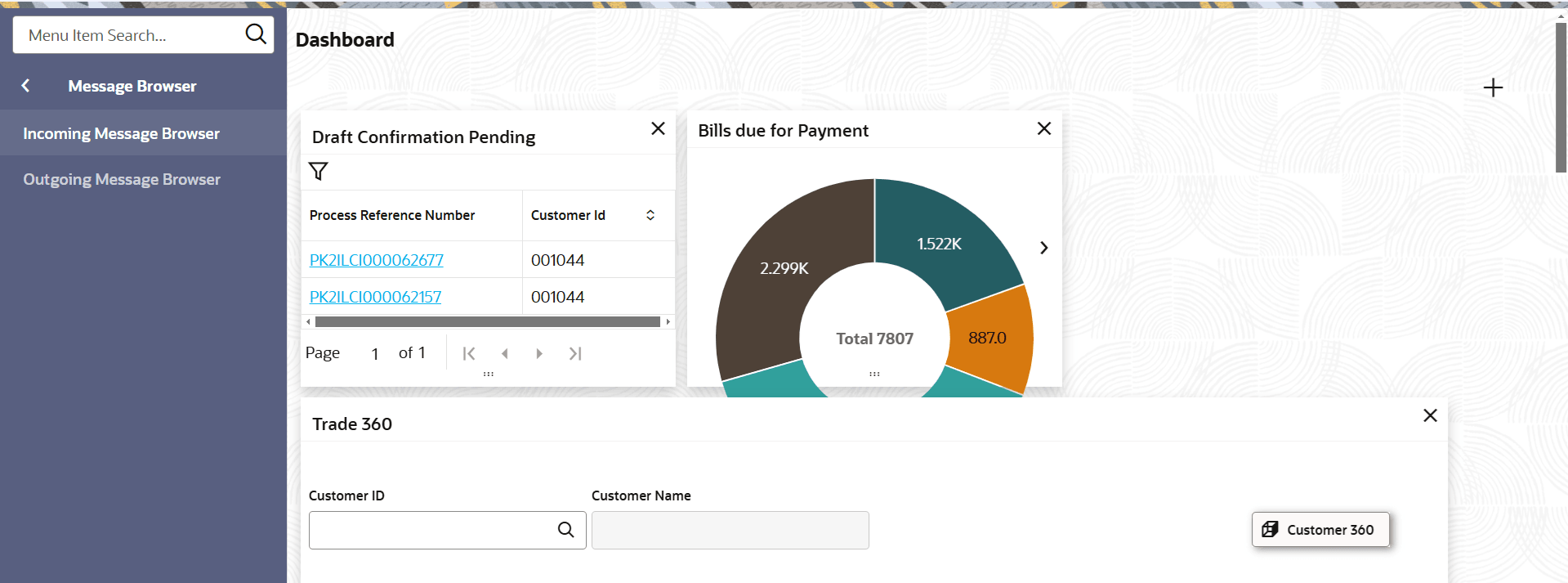Go to first page of draft table
Image resolution: width=1568 pixels, height=583 pixels.
(469, 353)
